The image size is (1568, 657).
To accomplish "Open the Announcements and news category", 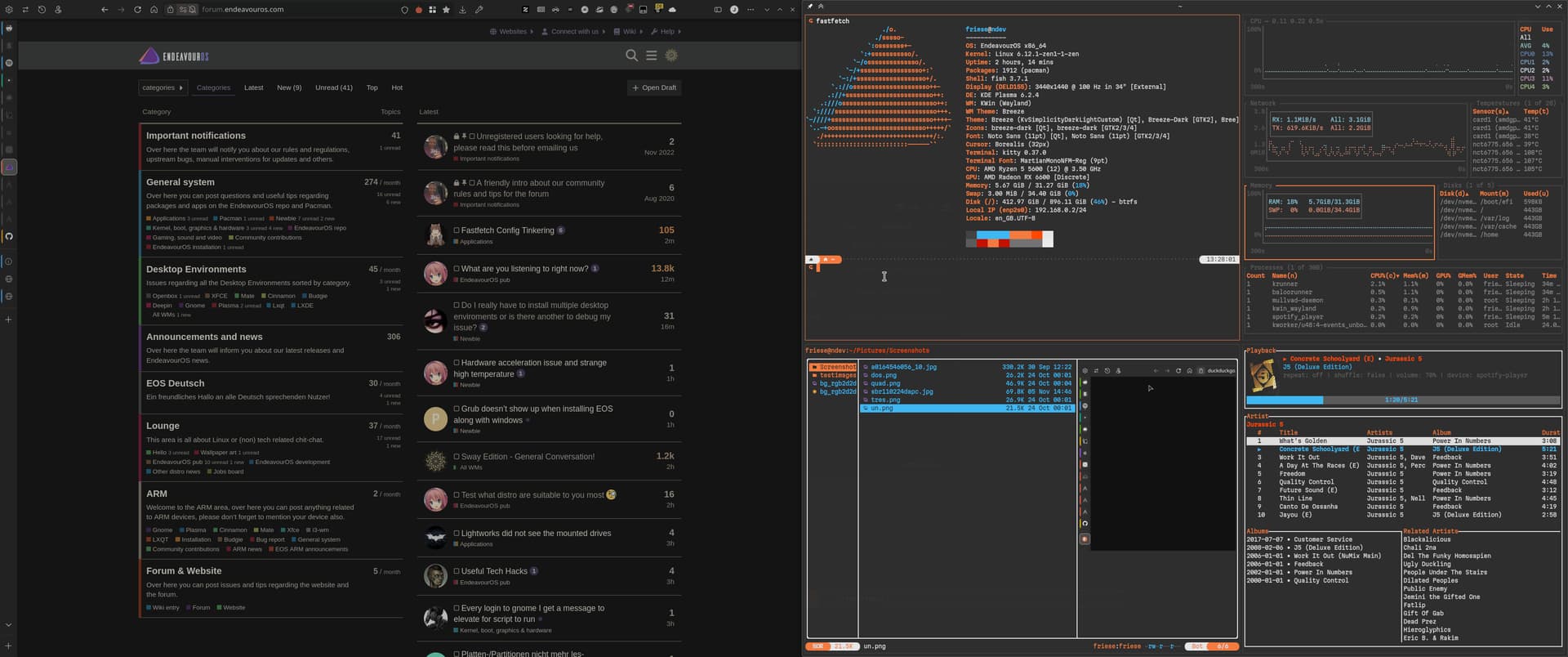I will (x=204, y=337).
